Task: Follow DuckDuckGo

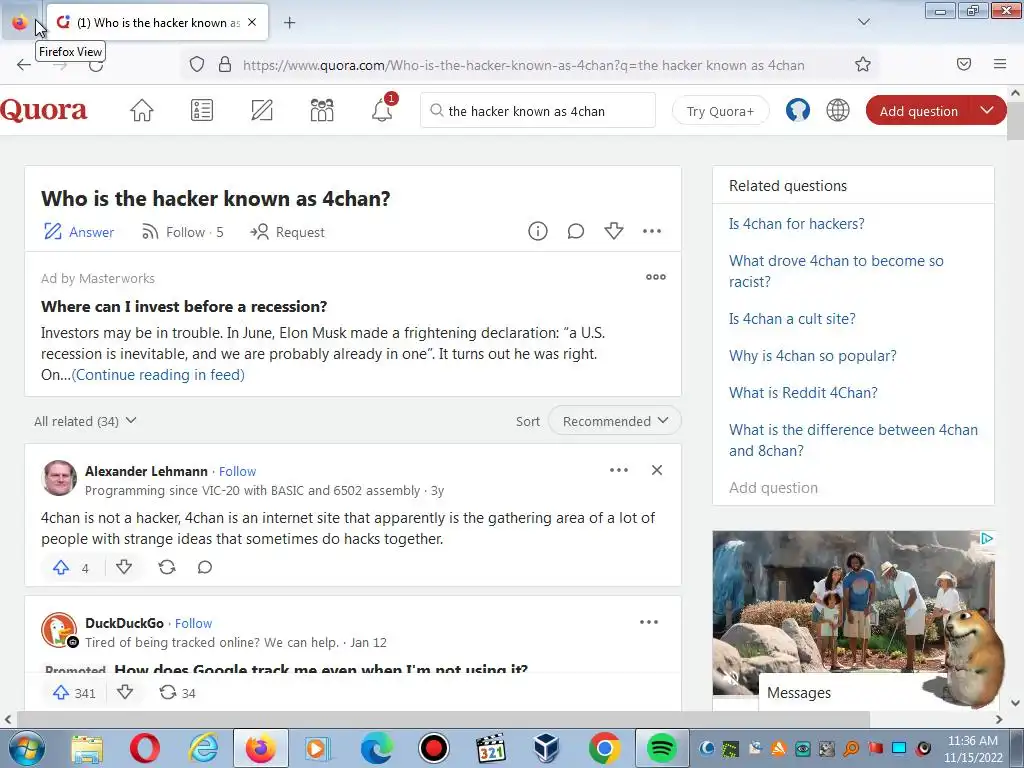Action: (193, 624)
